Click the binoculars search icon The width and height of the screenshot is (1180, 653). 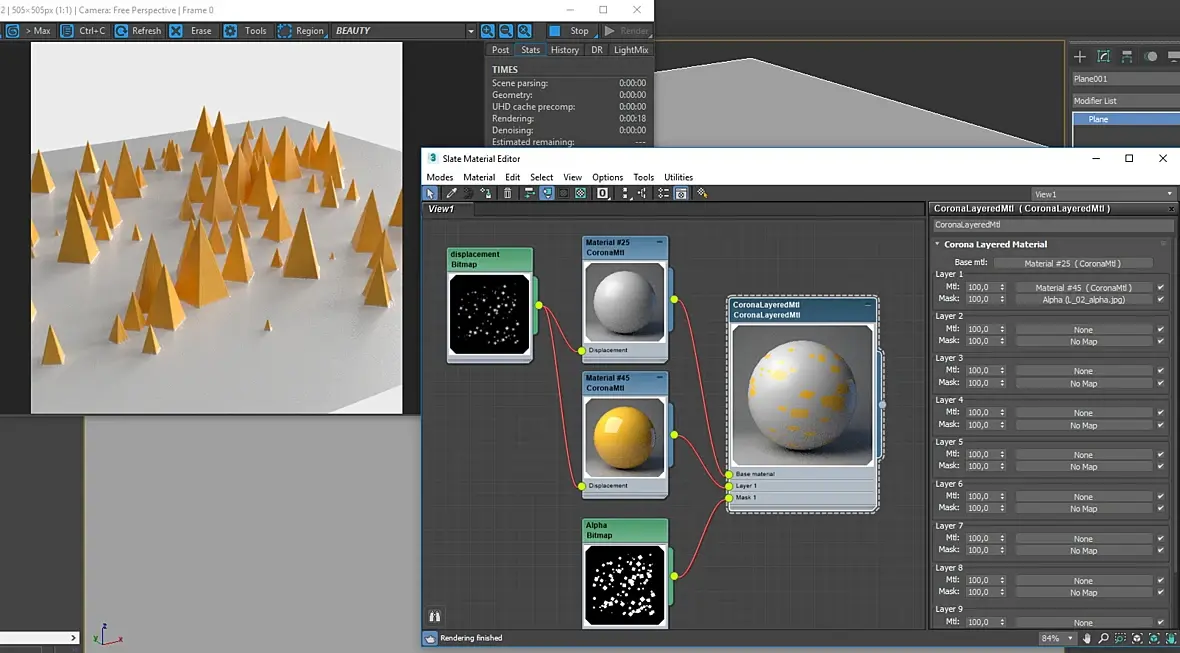(434, 617)
